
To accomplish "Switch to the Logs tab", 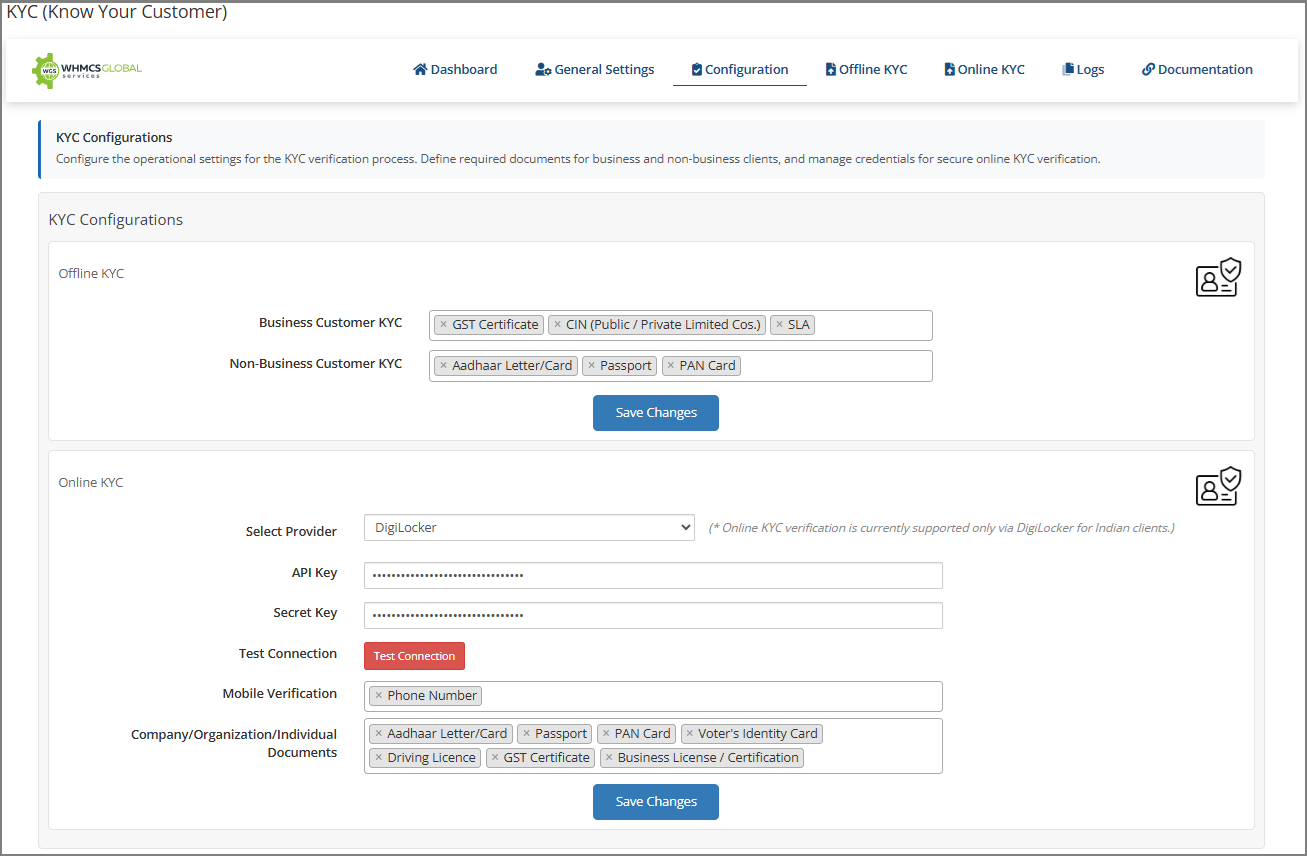I will 1083,70.
